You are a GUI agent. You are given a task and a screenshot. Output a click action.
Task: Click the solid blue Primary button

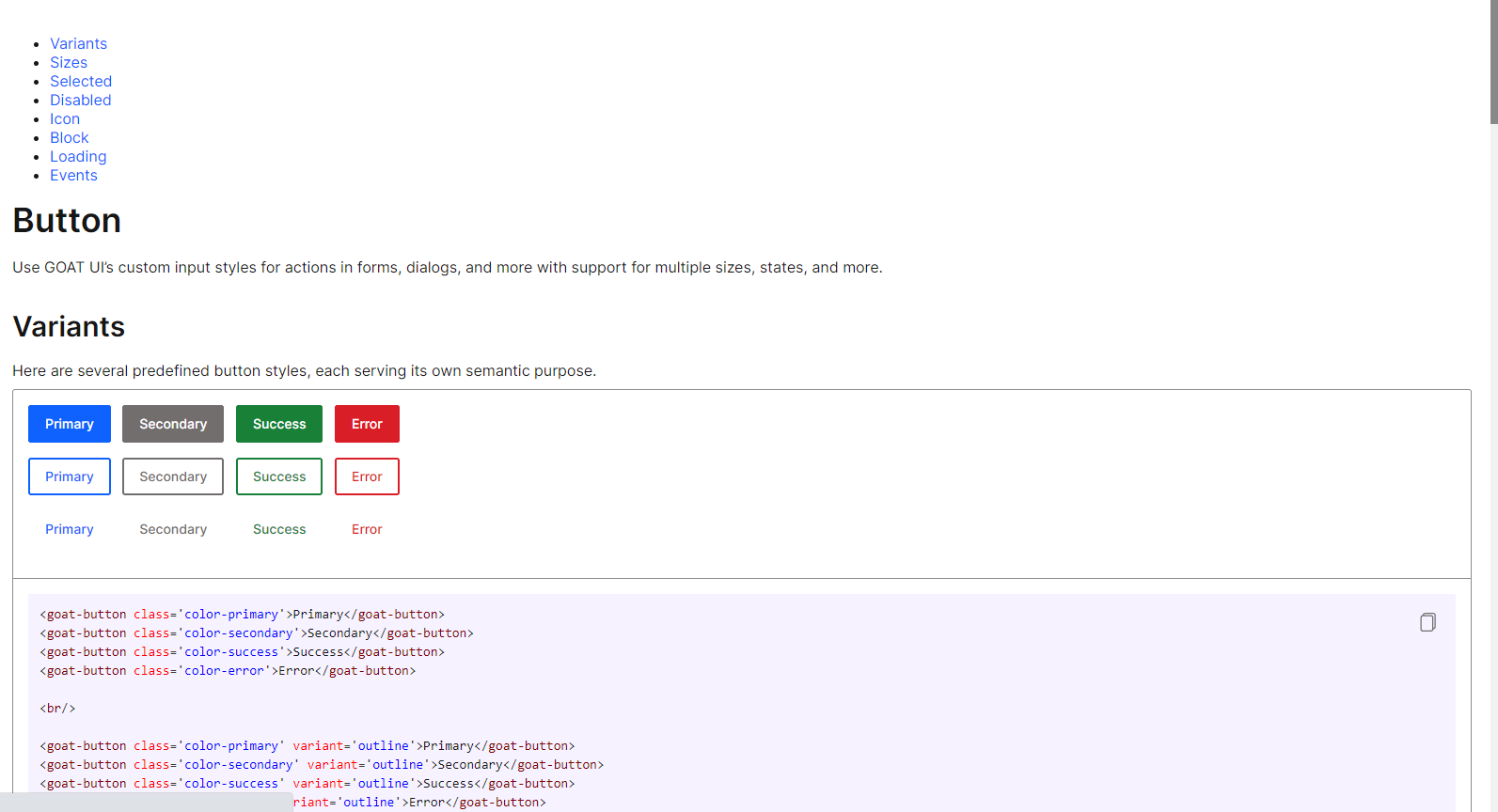[x=70, y=424]
